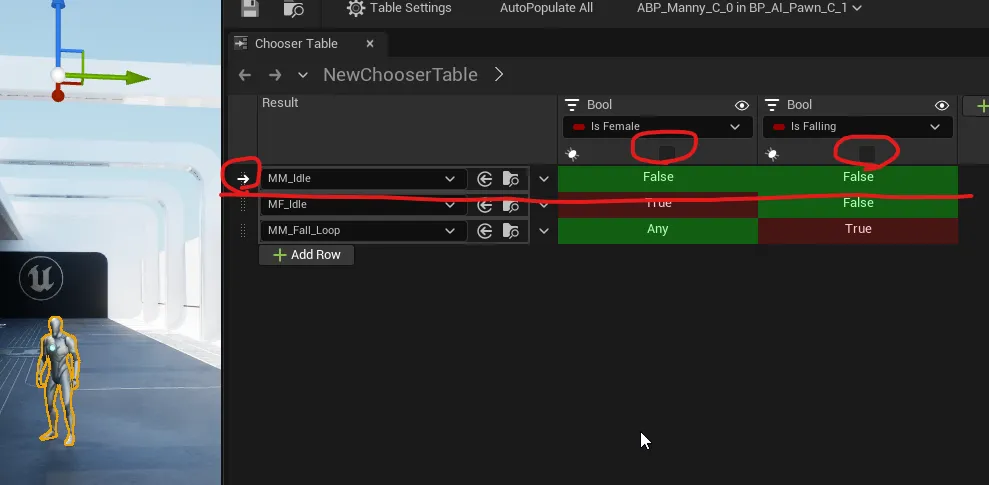Open the Is Falling property dropdown
The image size is (989, 485).
[x=858, y=127]
